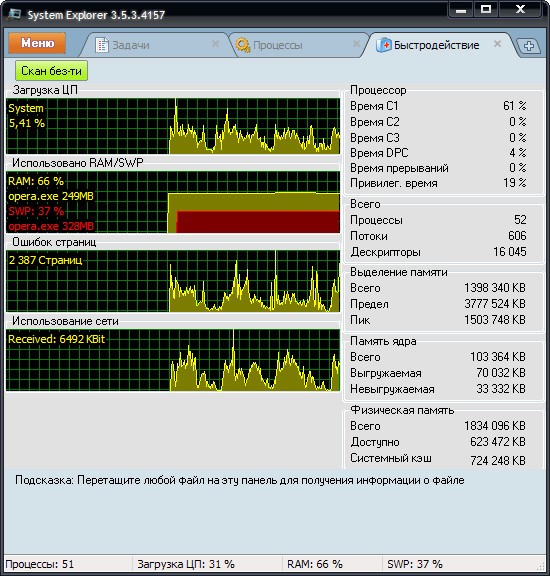Click Память ядра Всего 103 364 KB
550x576 pixels.
coord(498,357)
